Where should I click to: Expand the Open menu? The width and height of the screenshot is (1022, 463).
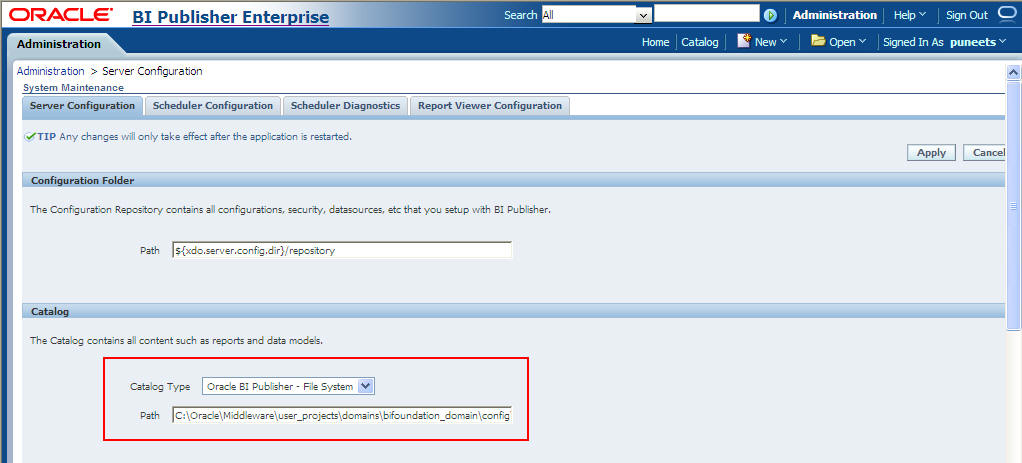pos(847,42)
